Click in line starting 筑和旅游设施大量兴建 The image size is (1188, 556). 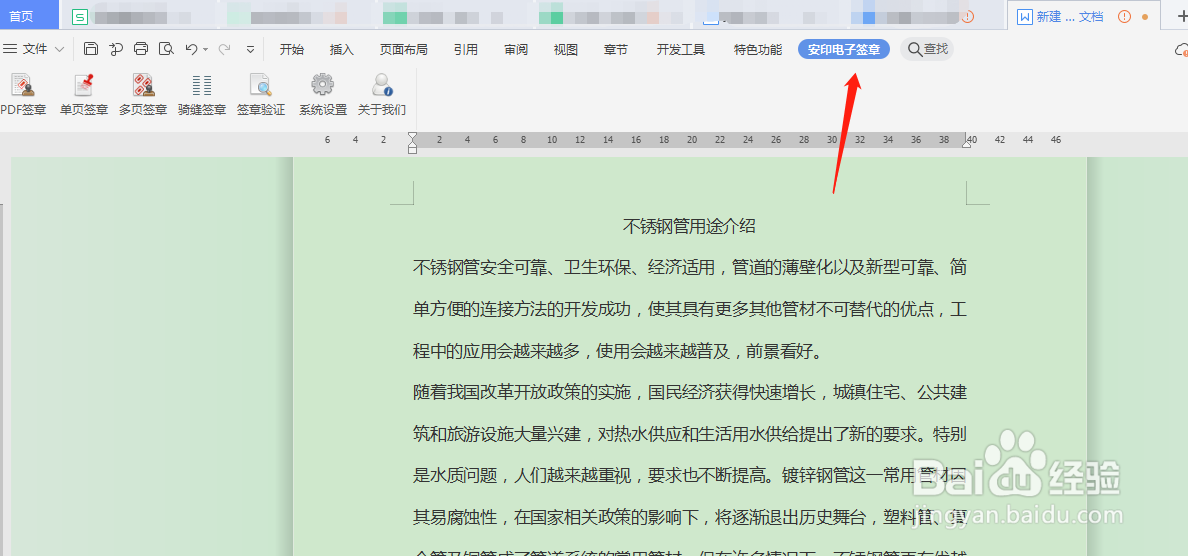689,434
